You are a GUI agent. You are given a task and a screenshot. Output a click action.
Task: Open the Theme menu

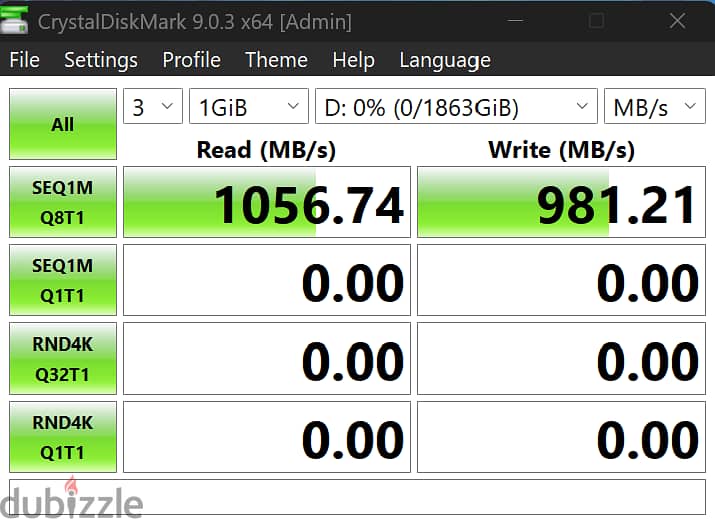coord(276,60)
